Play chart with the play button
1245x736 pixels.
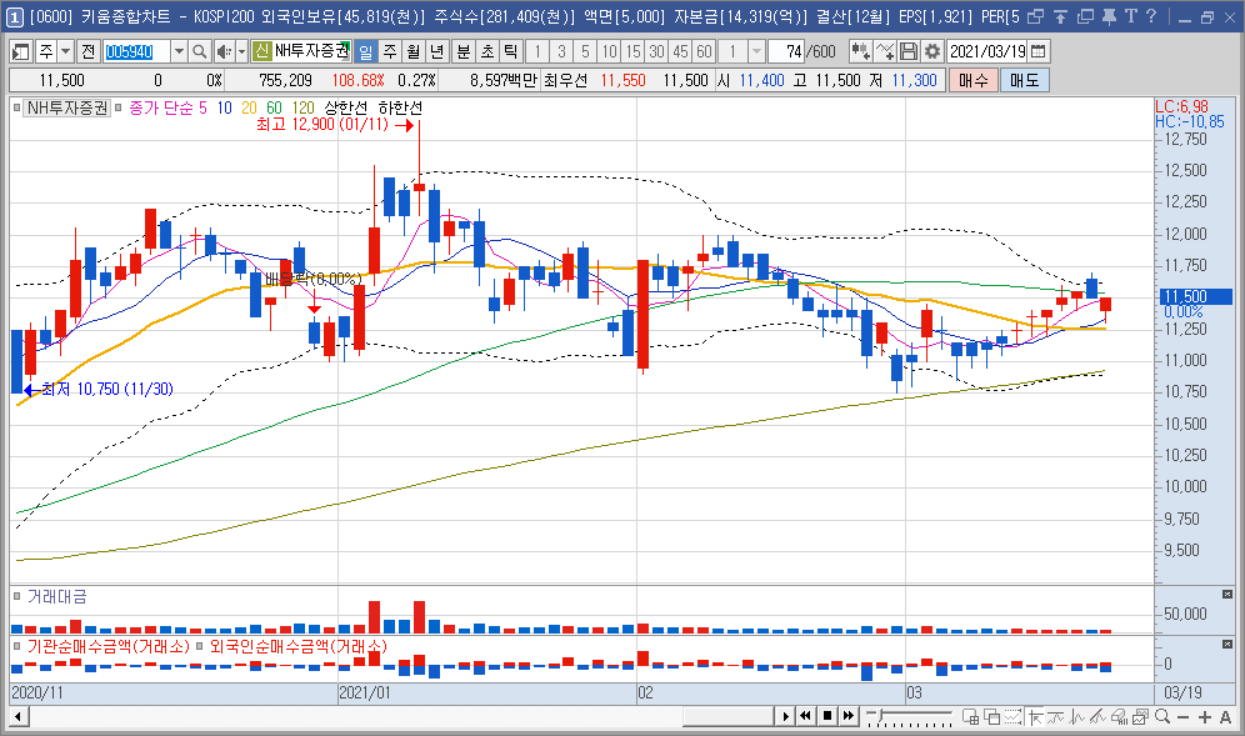[786, 717]
